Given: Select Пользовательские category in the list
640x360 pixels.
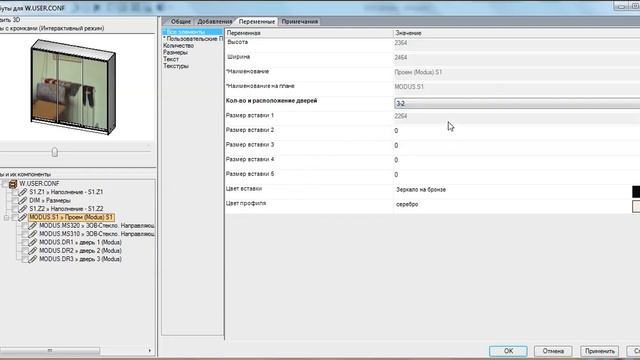Looking at the screenshot, I should point(193,39).
